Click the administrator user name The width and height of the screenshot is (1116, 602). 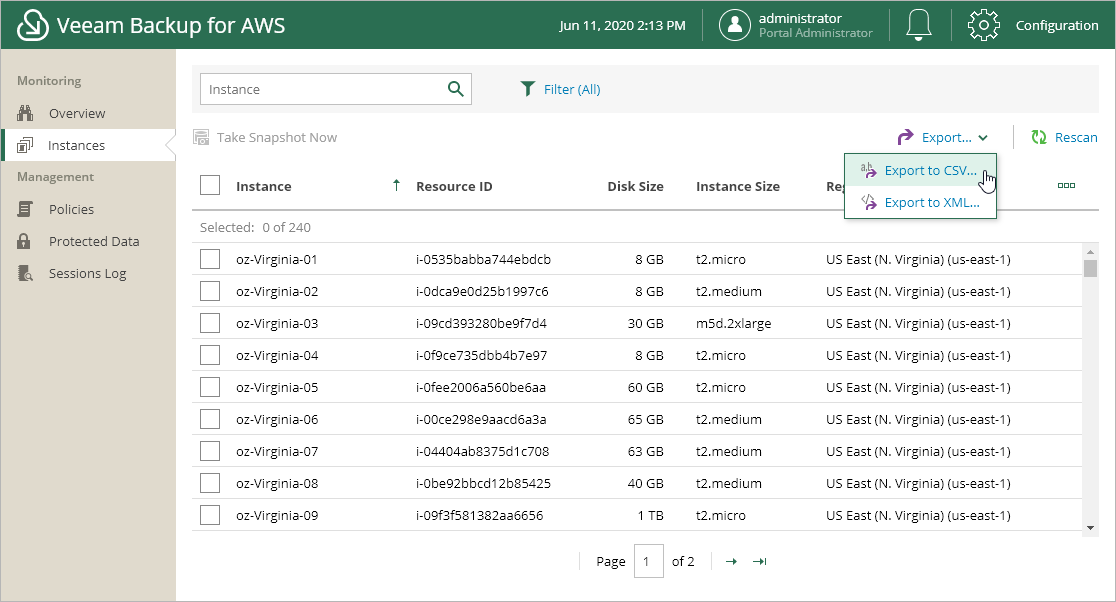tap(800, 18)
